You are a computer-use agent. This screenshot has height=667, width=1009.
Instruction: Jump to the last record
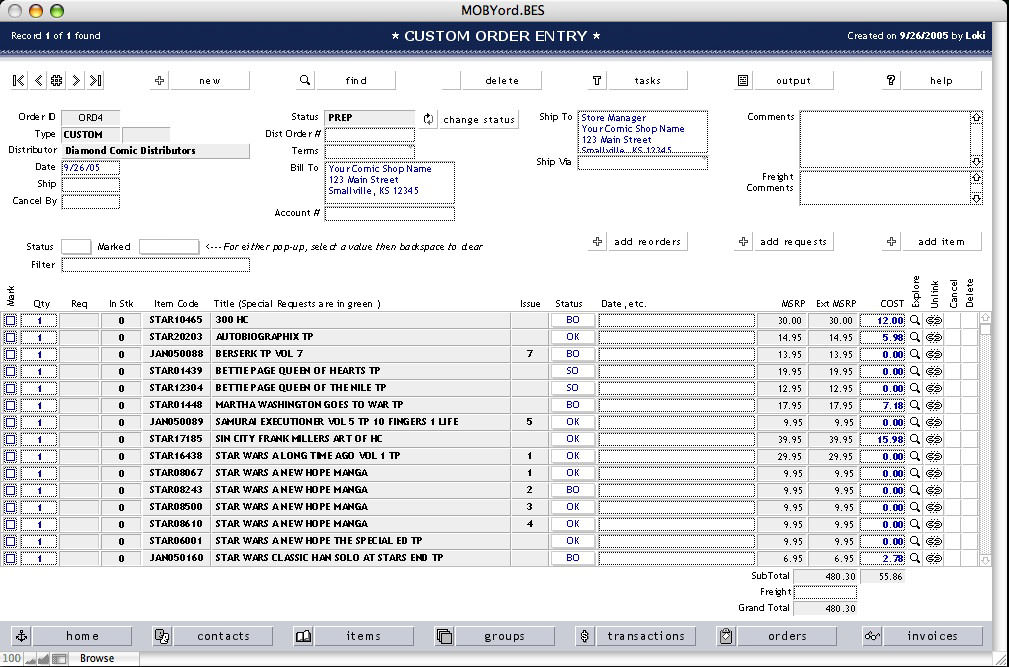tap(96, 80)
